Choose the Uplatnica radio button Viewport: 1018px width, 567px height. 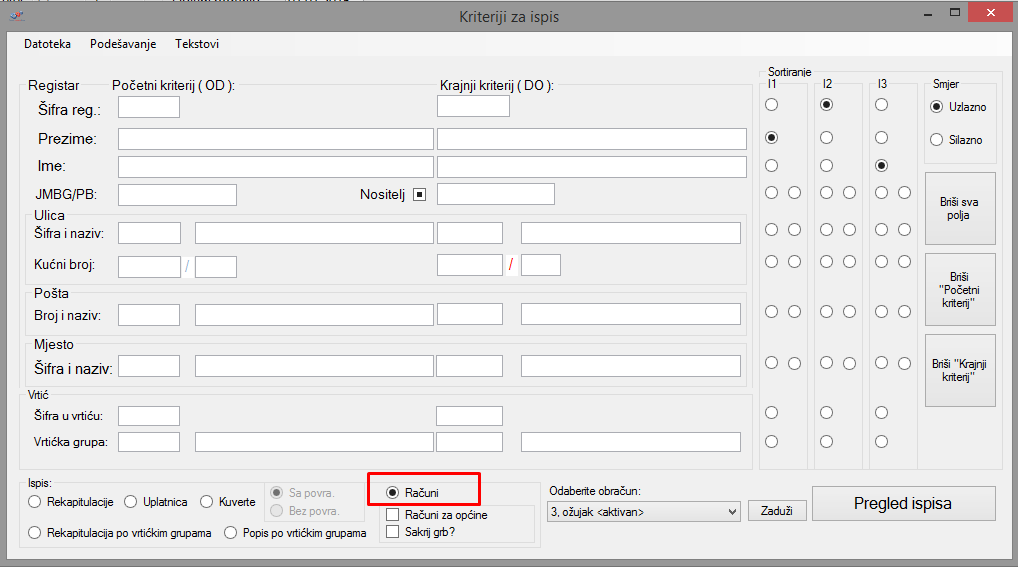[x=131, y=502]
